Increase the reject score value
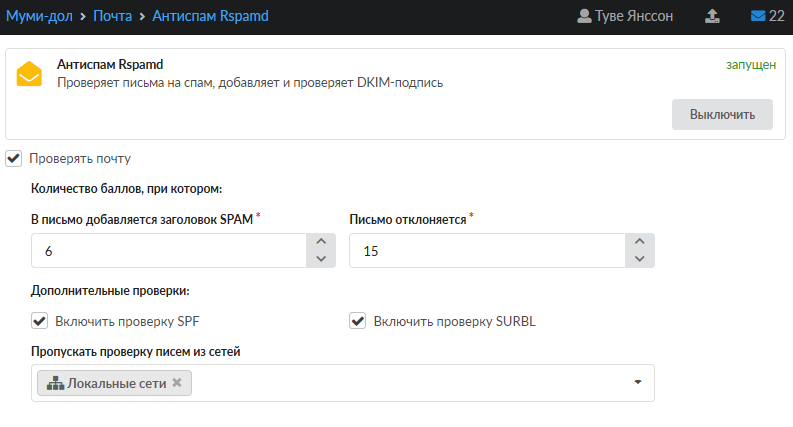Screen dimensions: 793x427 [640, 242]
